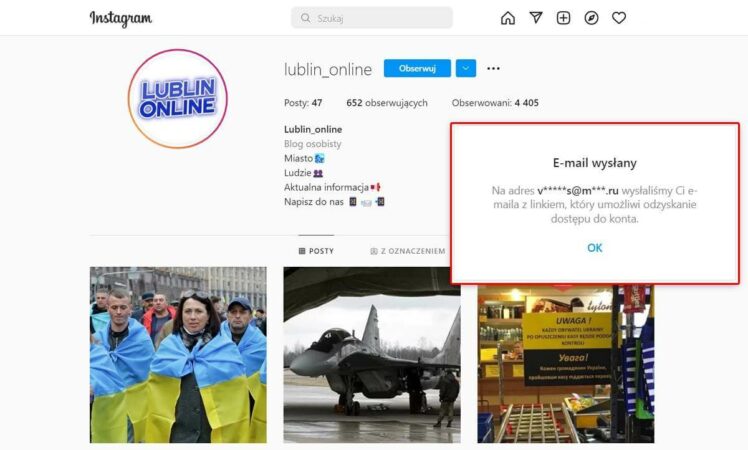This screenshot has height=450, width=748.
Task: View the 652 obserwujących followers list
Action: (x=387, y=103)
